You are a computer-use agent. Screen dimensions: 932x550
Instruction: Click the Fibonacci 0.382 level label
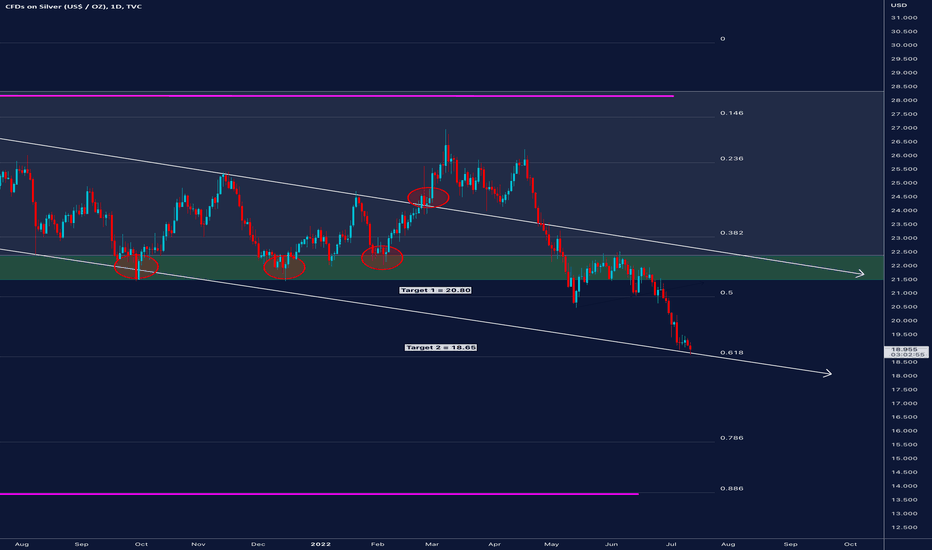[x=732, y=233]
